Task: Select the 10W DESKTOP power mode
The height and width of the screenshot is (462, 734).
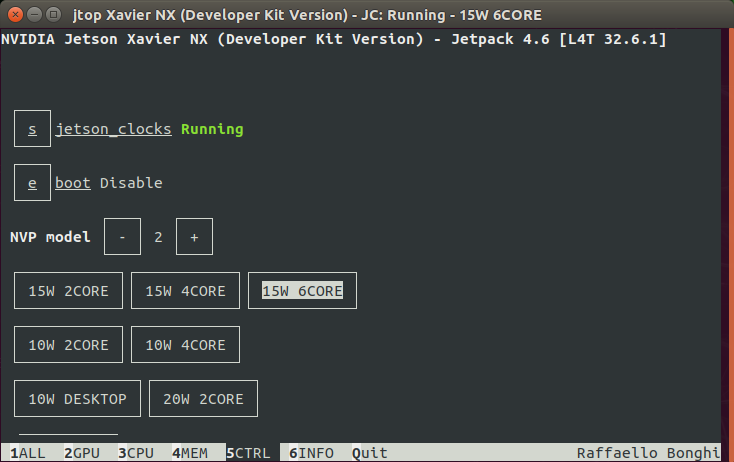Action: point(77,399)
